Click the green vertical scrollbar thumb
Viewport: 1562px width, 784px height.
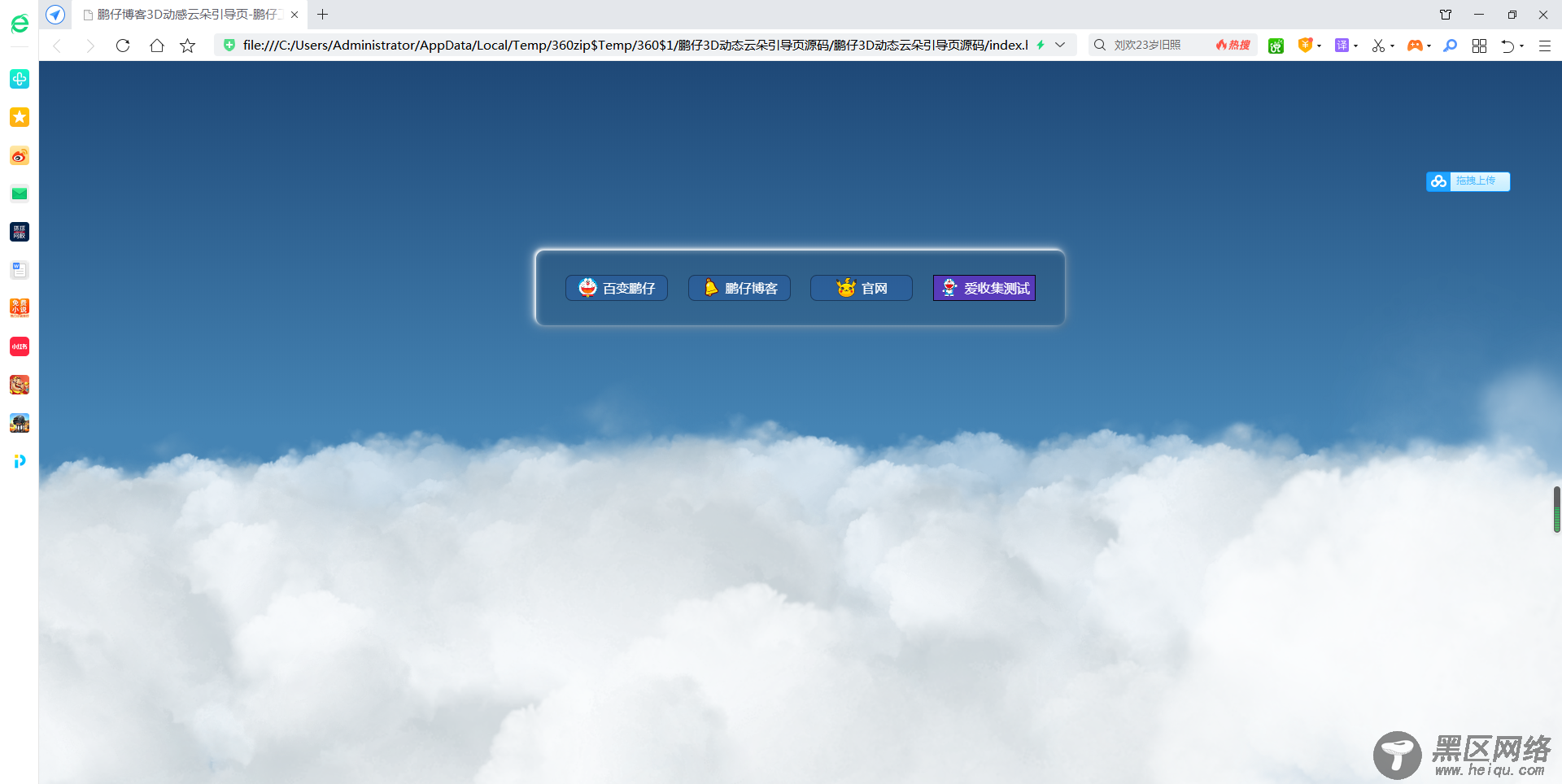click(1556, 509)
